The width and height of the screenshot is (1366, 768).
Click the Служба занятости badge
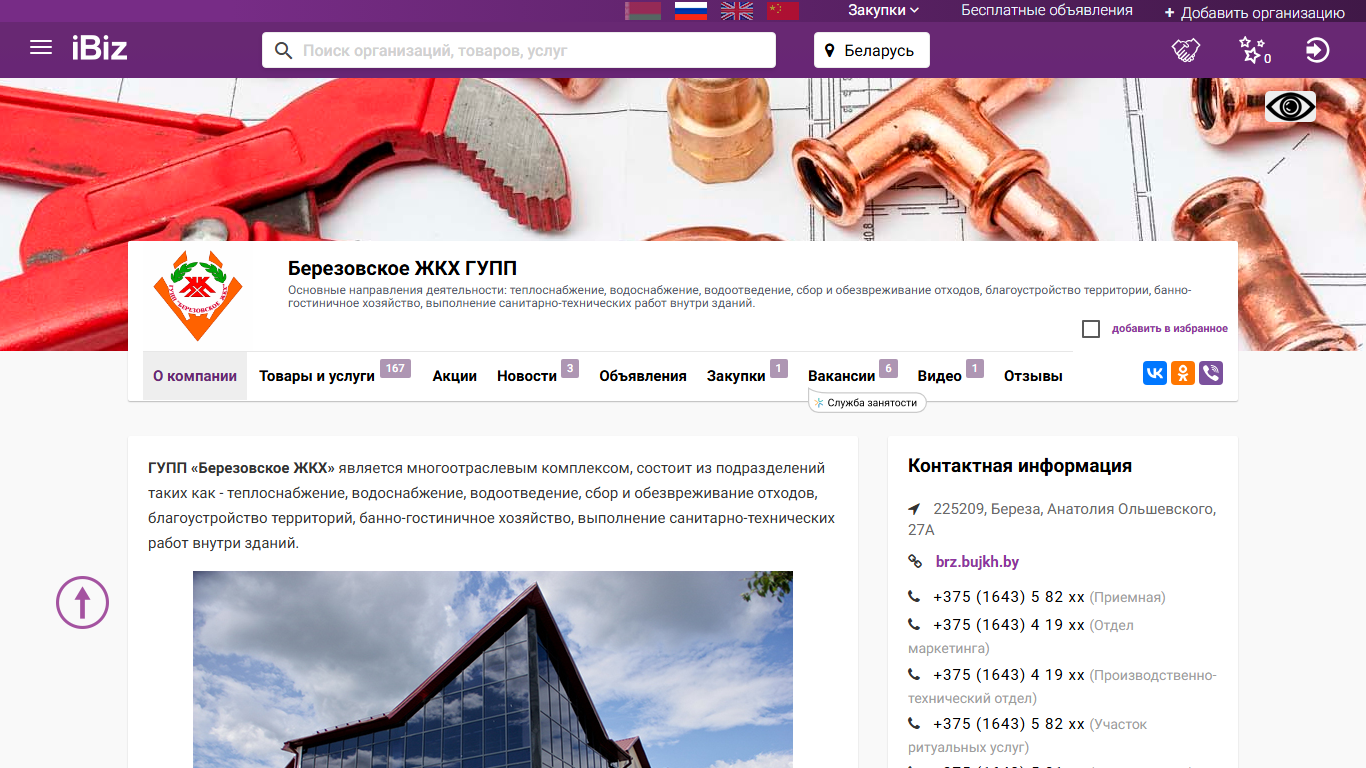coord(867,402)
